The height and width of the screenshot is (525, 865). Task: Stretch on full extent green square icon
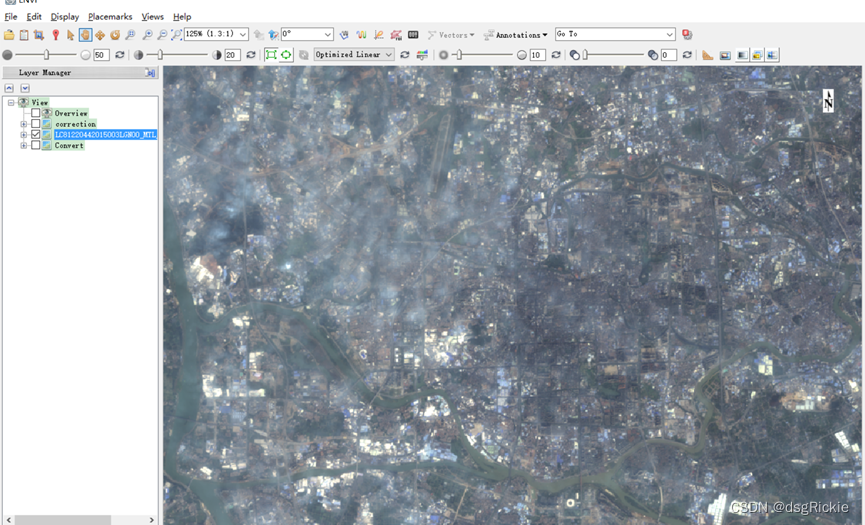[271, 55]
